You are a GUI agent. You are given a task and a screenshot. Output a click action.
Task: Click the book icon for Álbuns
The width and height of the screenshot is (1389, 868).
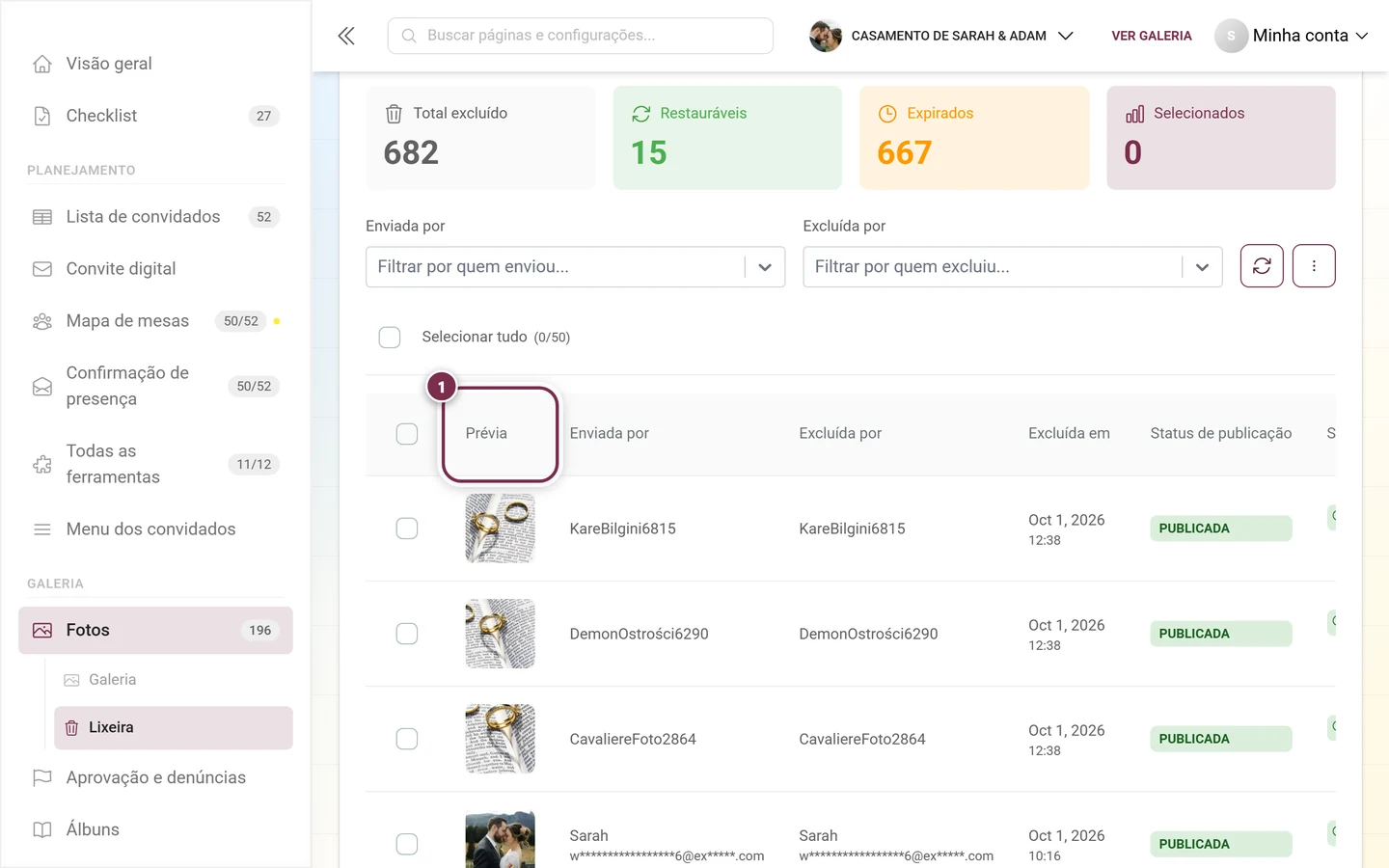click(x=42, y=829)
